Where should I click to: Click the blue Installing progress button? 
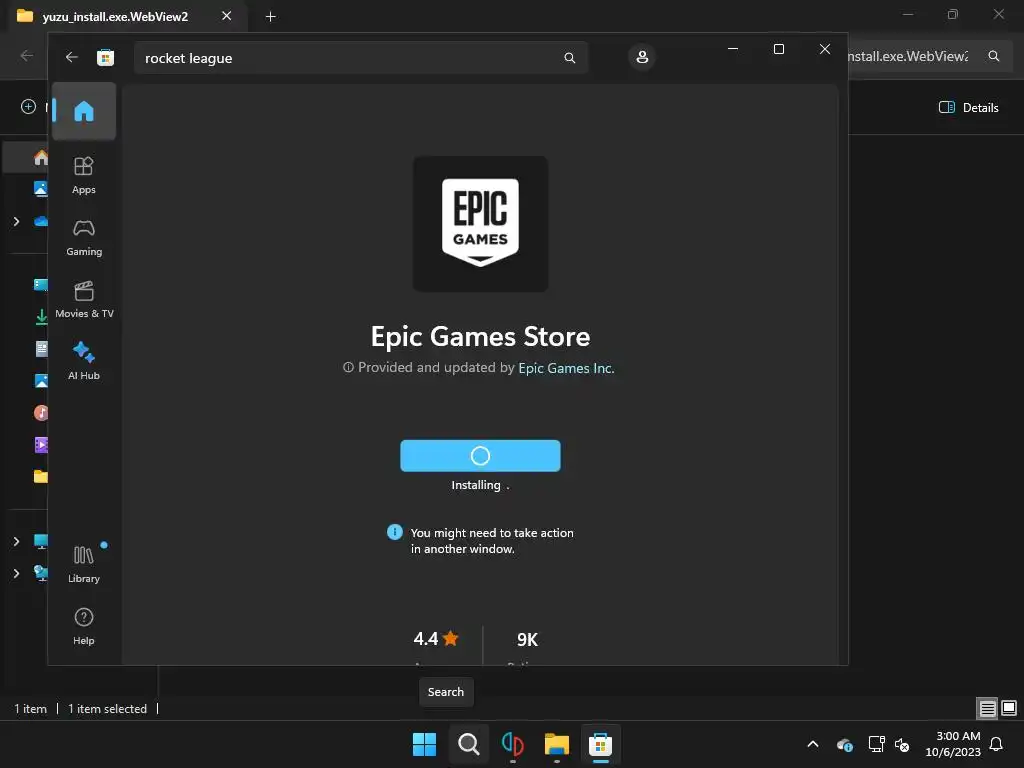click(x=480, y=456)
